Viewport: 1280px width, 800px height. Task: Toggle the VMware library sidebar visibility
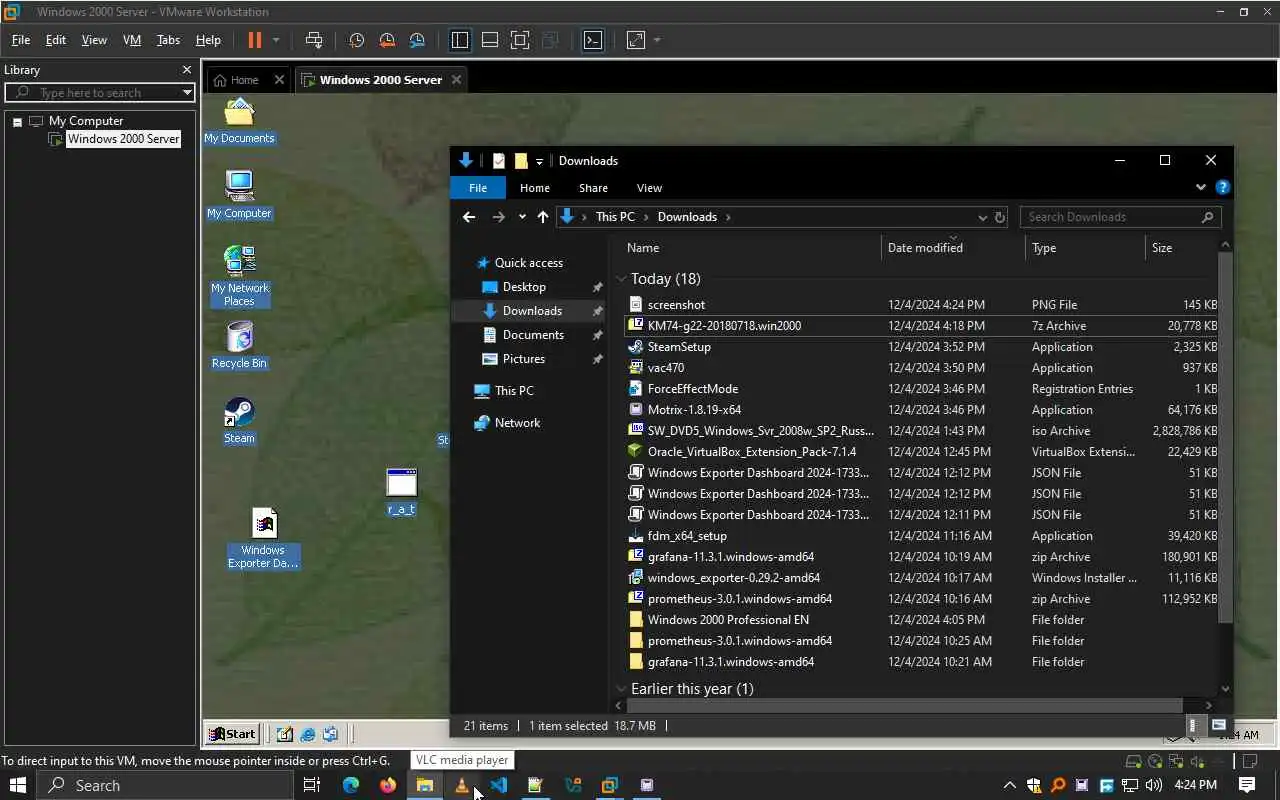460,40
